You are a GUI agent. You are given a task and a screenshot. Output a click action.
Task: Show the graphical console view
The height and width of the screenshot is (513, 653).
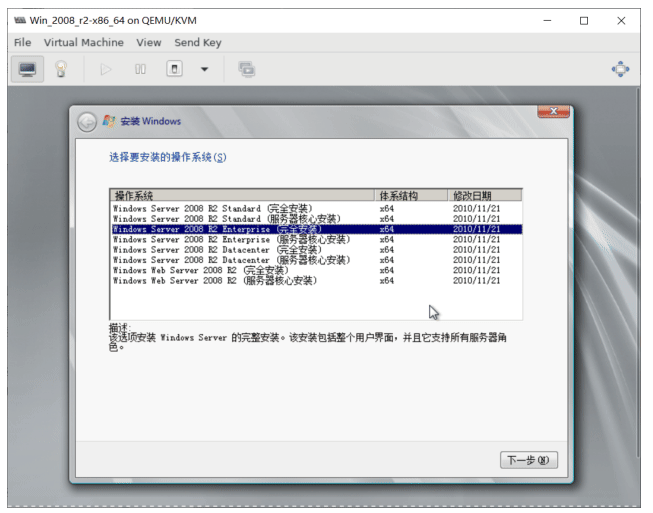tap(27, 69)
